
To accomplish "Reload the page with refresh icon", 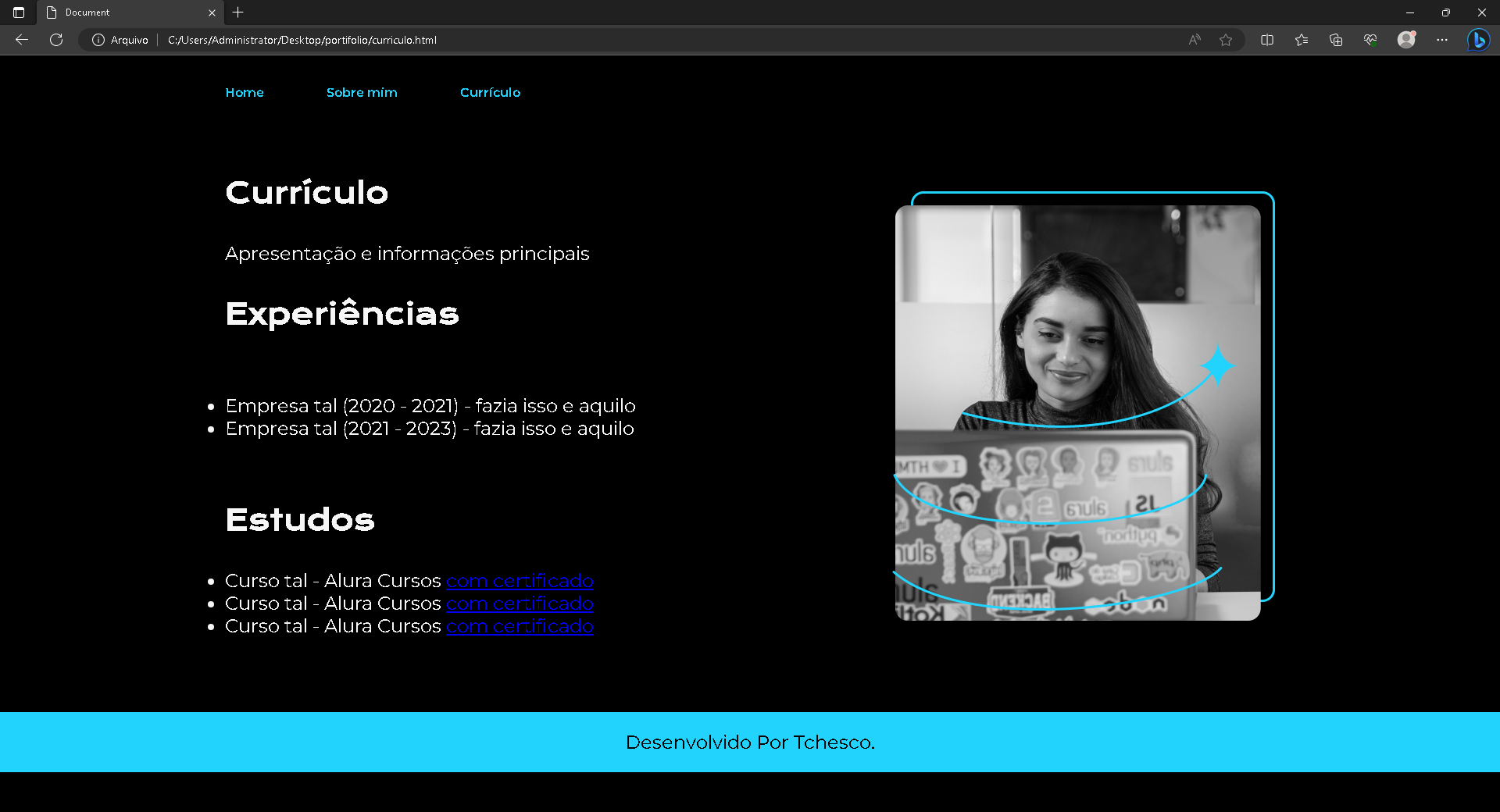I will (56, 40).
